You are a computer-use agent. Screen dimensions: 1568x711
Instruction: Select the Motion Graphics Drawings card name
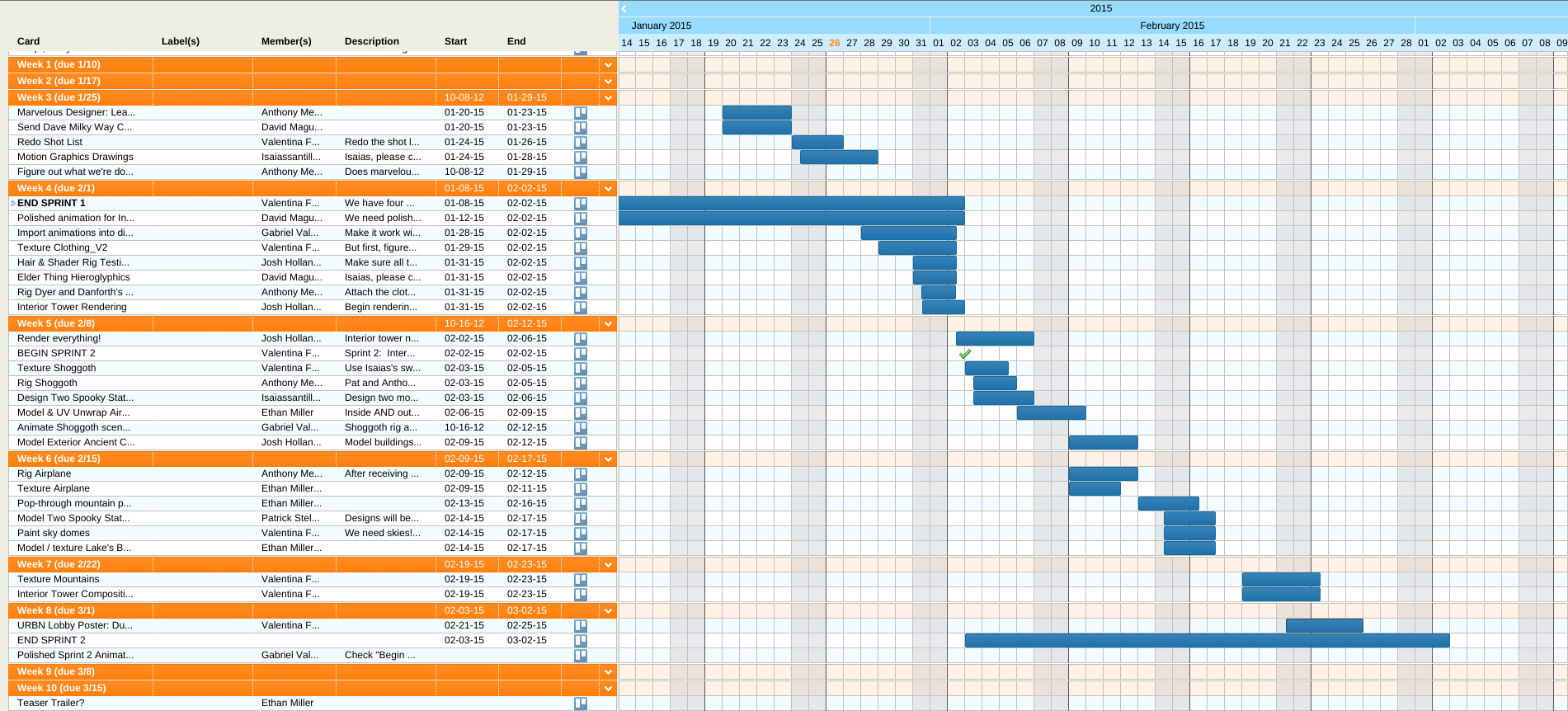point(75,157)
